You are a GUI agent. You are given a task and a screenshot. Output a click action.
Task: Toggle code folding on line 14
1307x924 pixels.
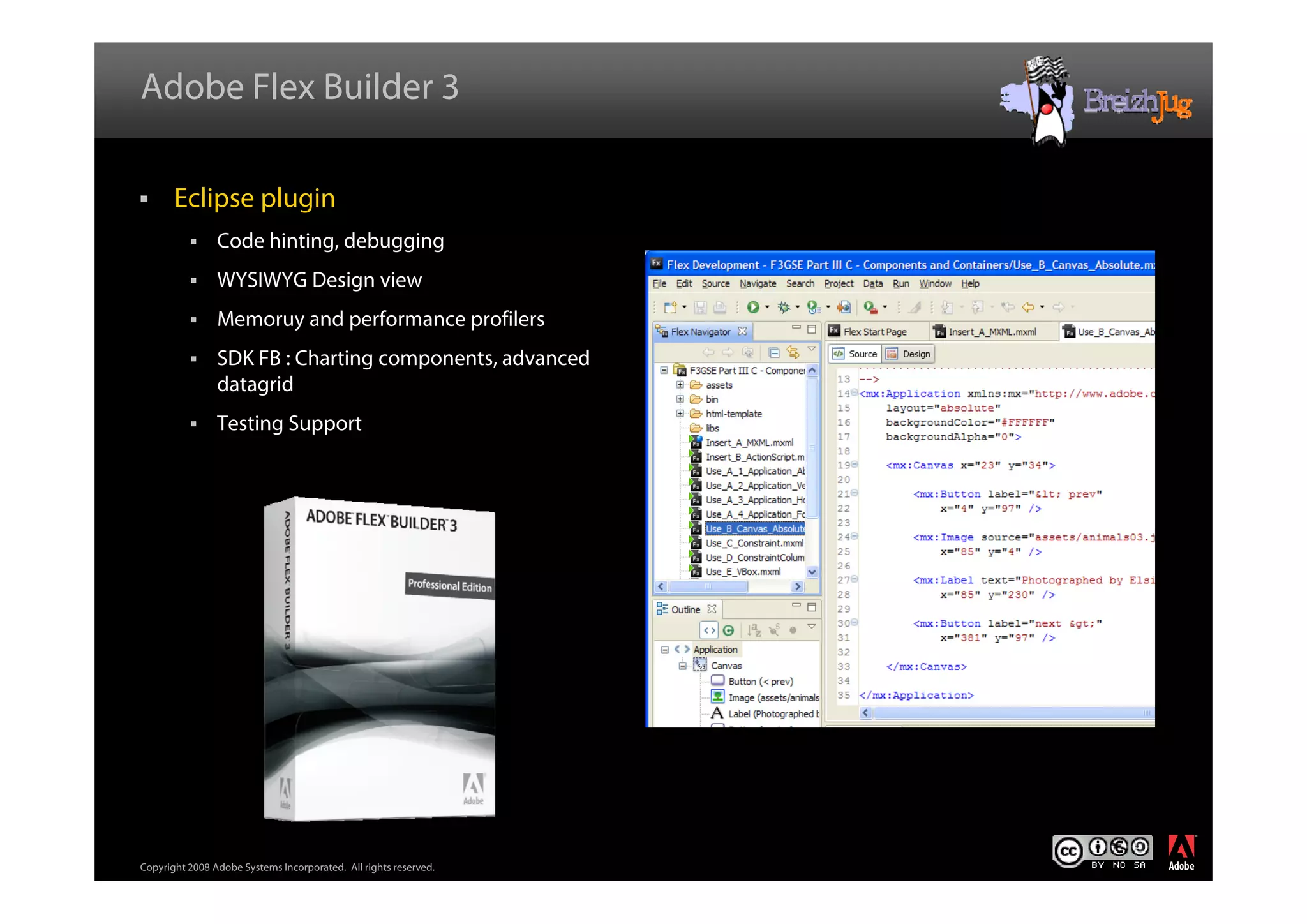pyautogui.click(x=855, y=392)
